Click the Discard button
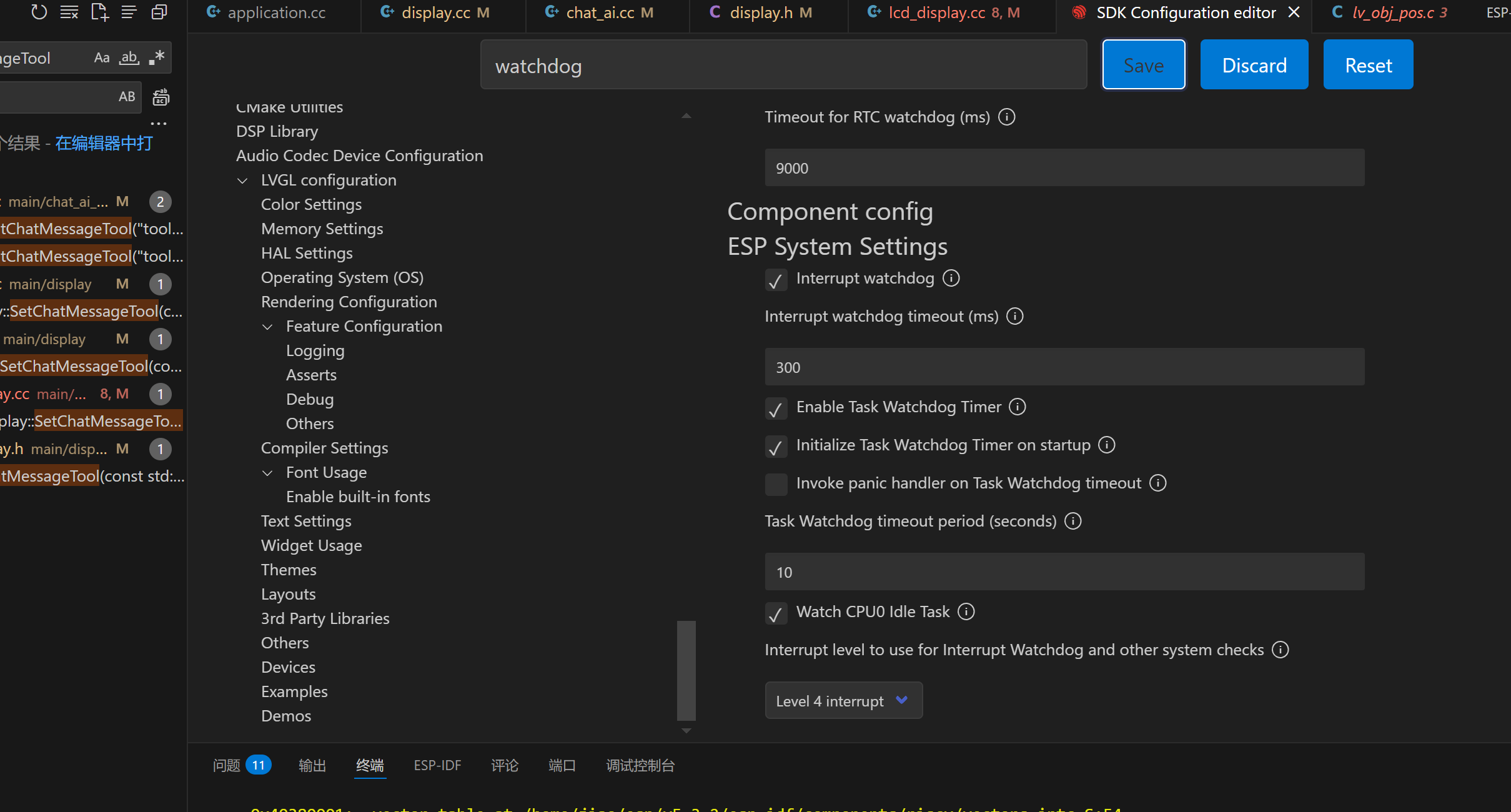This screenshot has width=1511, height=812. tap(1254, 65)
